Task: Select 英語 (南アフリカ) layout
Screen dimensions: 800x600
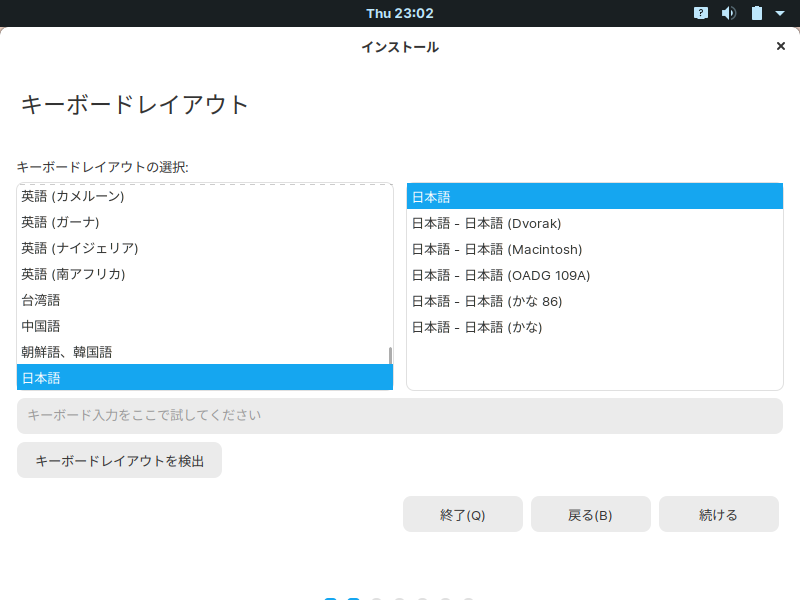Action: point(205,274)
